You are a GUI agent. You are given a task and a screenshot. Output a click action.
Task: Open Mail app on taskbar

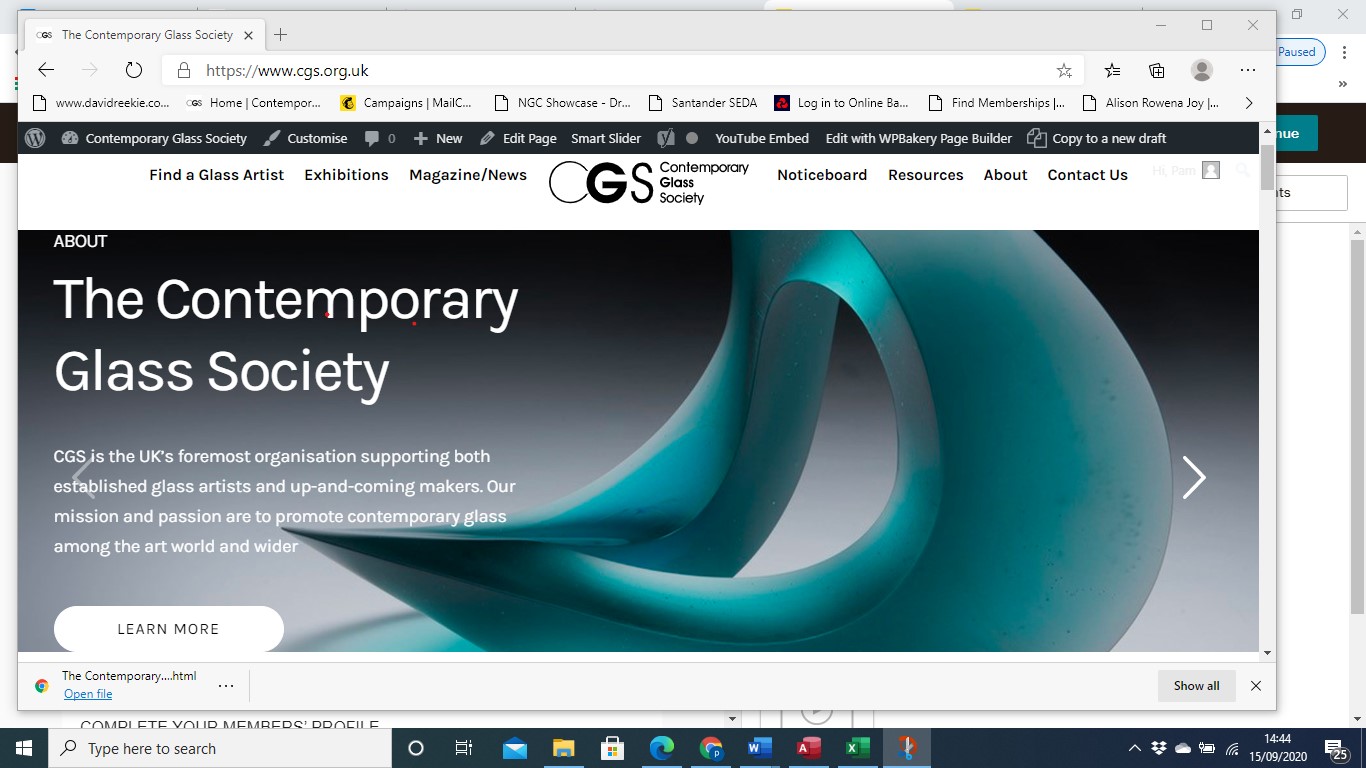514,748
